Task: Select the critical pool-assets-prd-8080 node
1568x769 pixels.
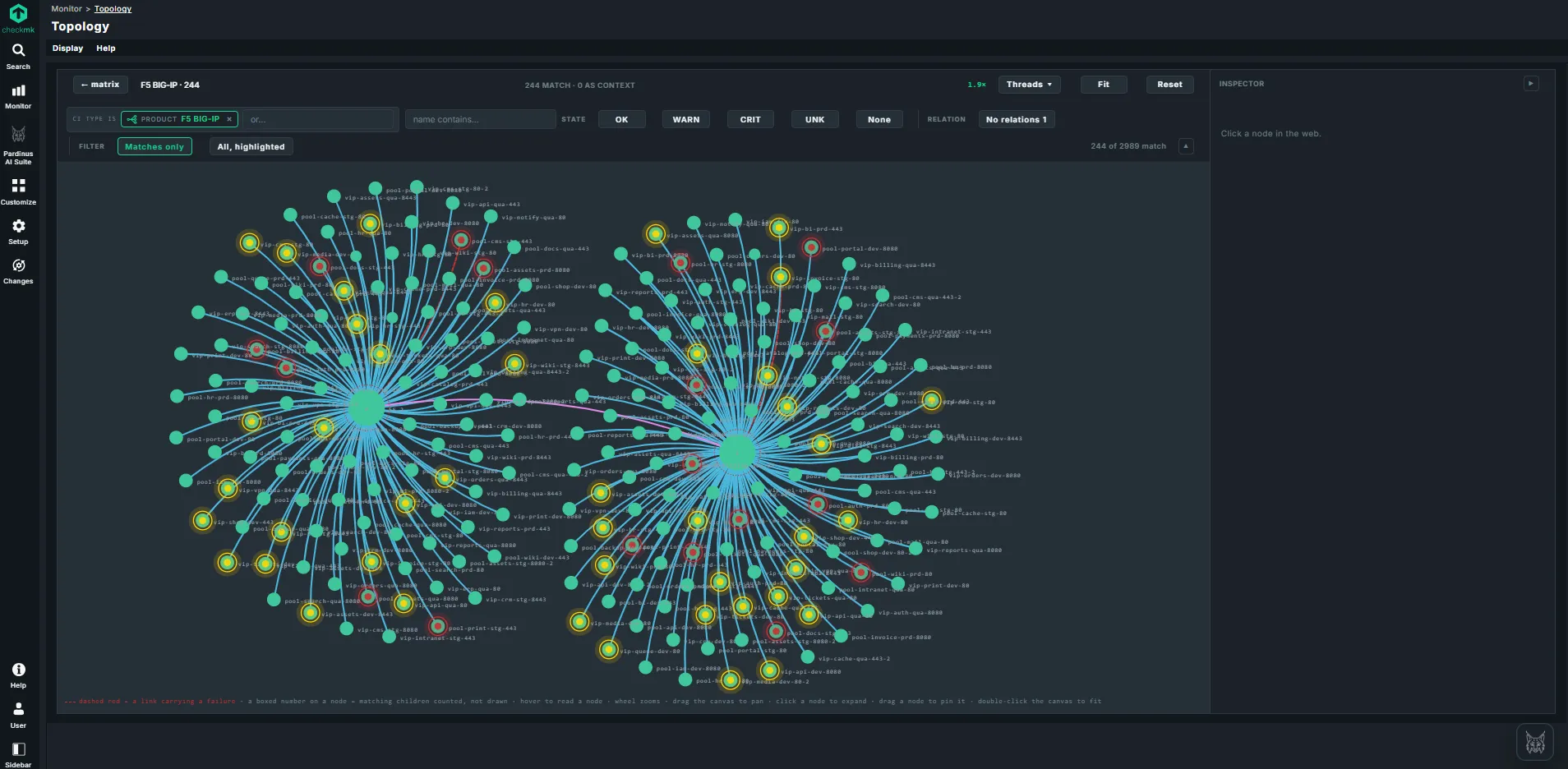Action: click(x=483, y=269)
